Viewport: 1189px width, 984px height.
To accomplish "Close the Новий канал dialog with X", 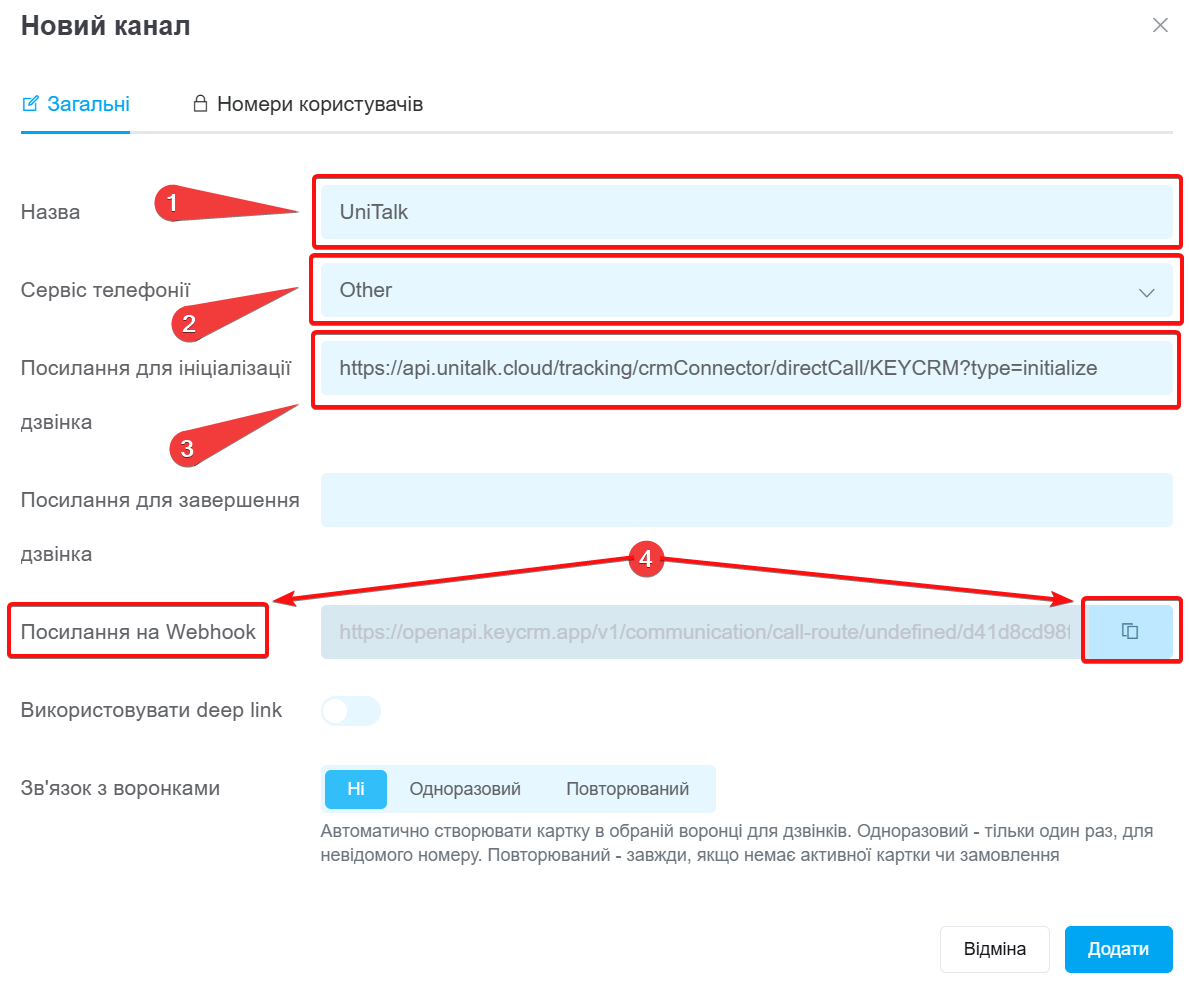I will click(x=1159, y=25).
